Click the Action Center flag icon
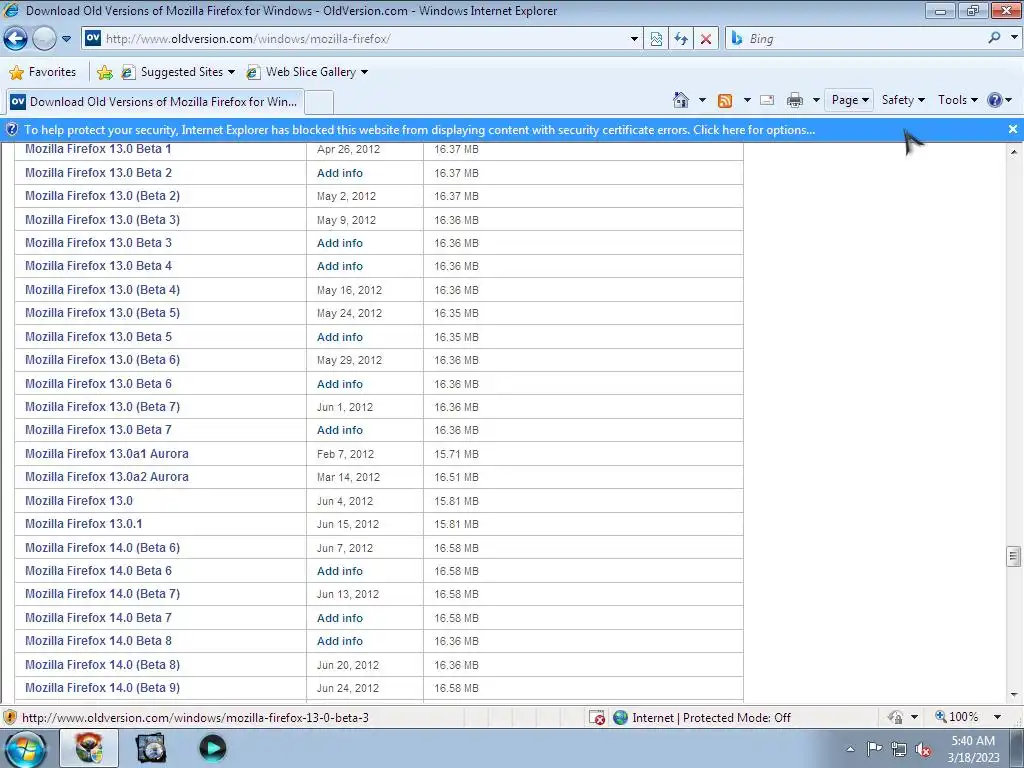This screenshot has height=768, width=1024. 874,749
